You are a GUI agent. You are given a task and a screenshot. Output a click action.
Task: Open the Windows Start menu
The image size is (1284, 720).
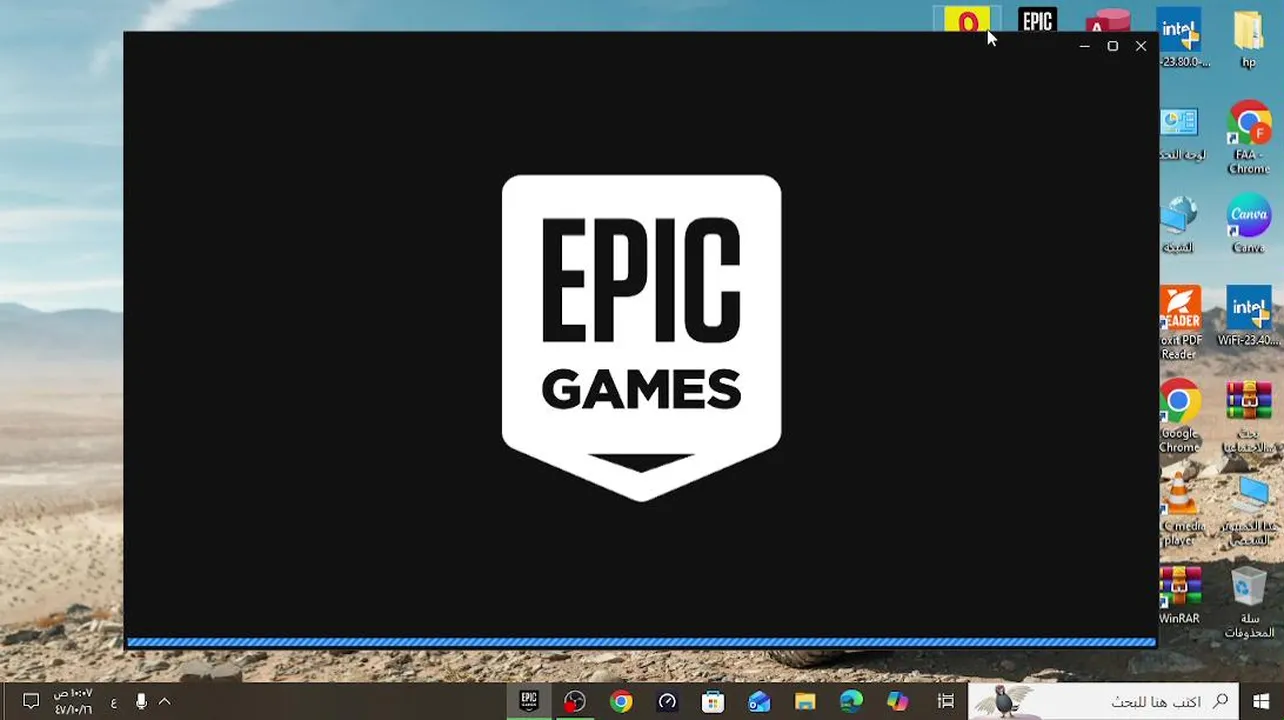click(1261, 701)
